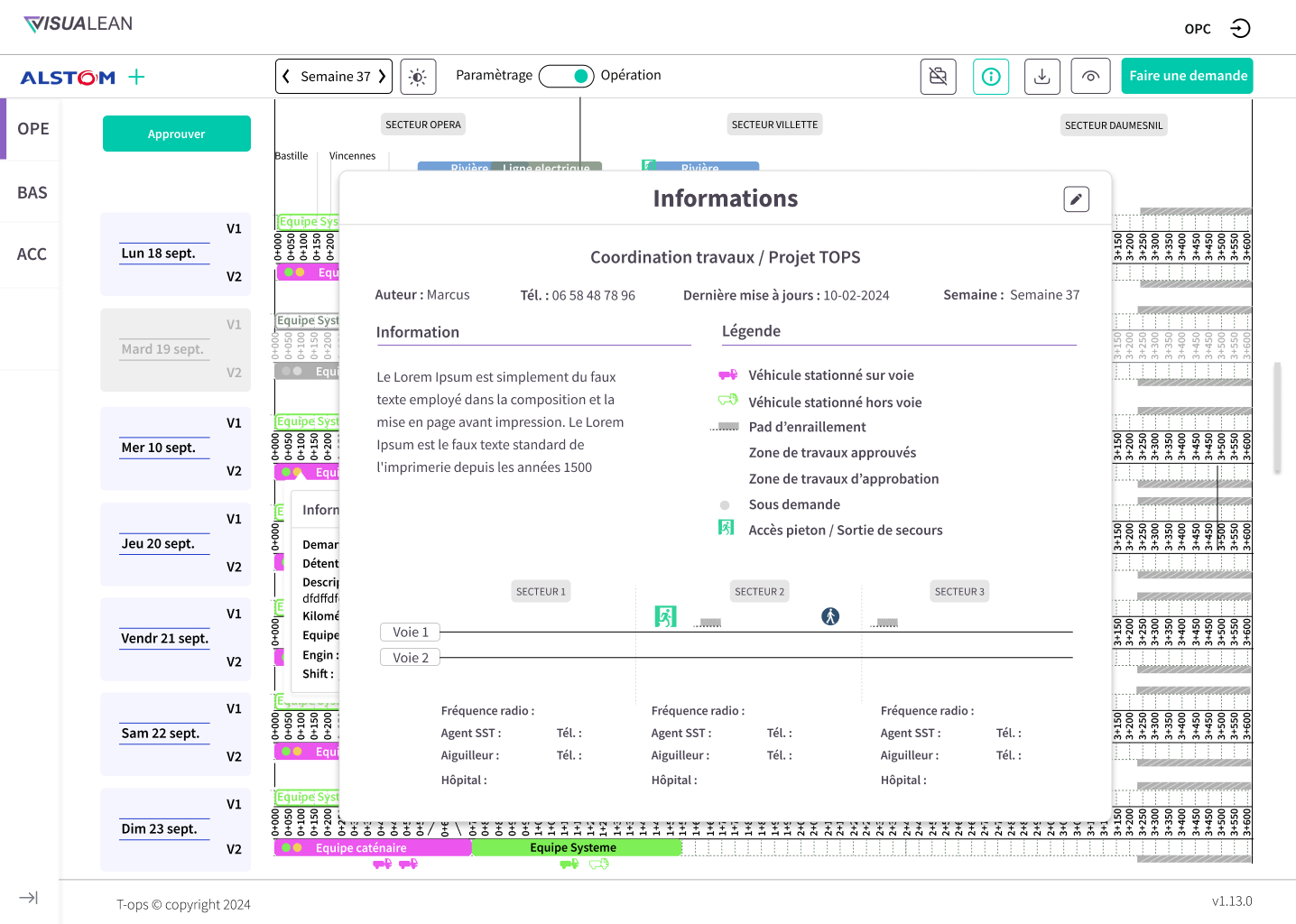Click the Alstom logo
Viewport: 1296px width, 924px height.
pos(68,78)
